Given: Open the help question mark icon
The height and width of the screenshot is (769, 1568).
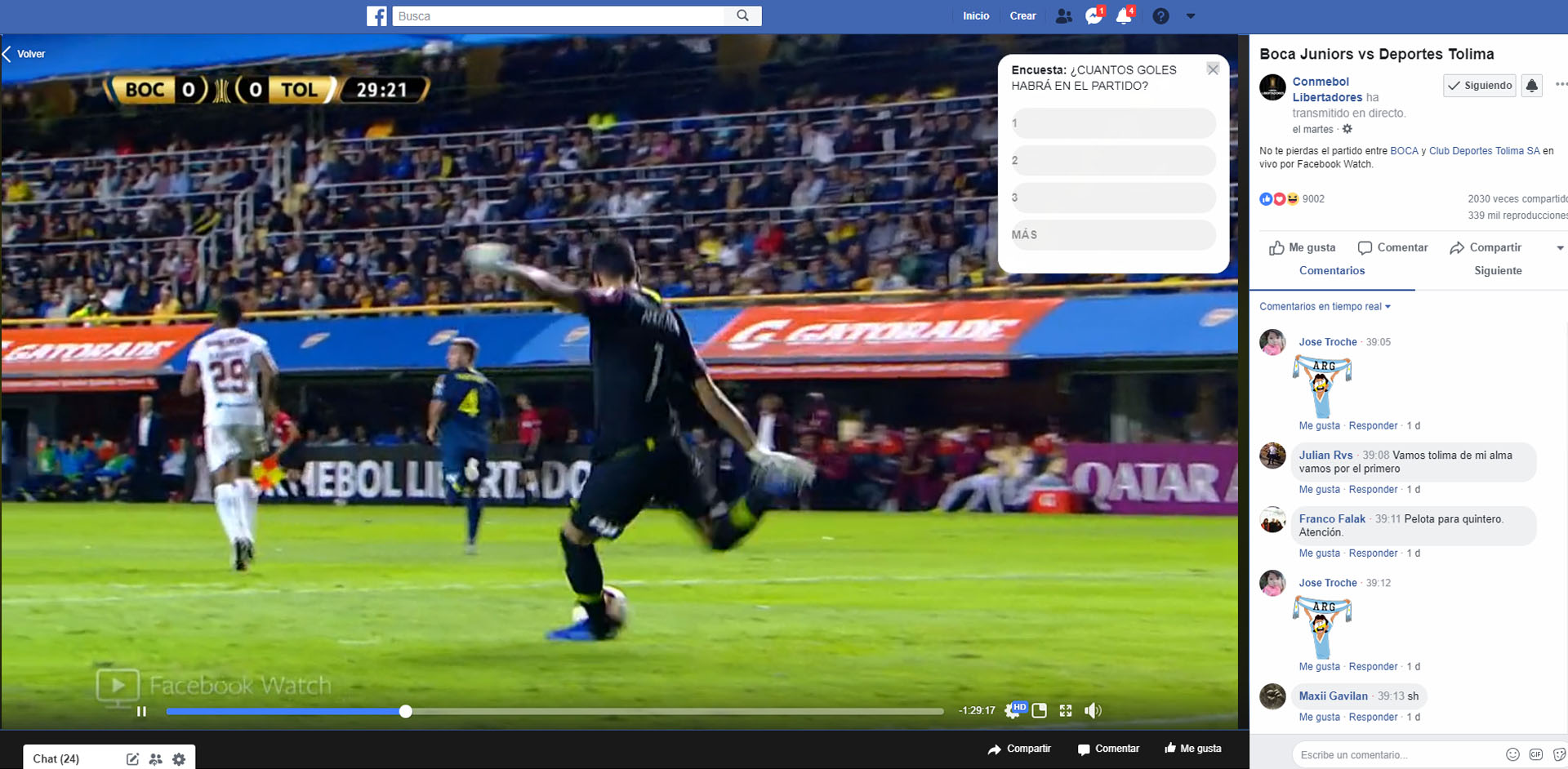Looking at the screenshot, I should point(1160,16).
